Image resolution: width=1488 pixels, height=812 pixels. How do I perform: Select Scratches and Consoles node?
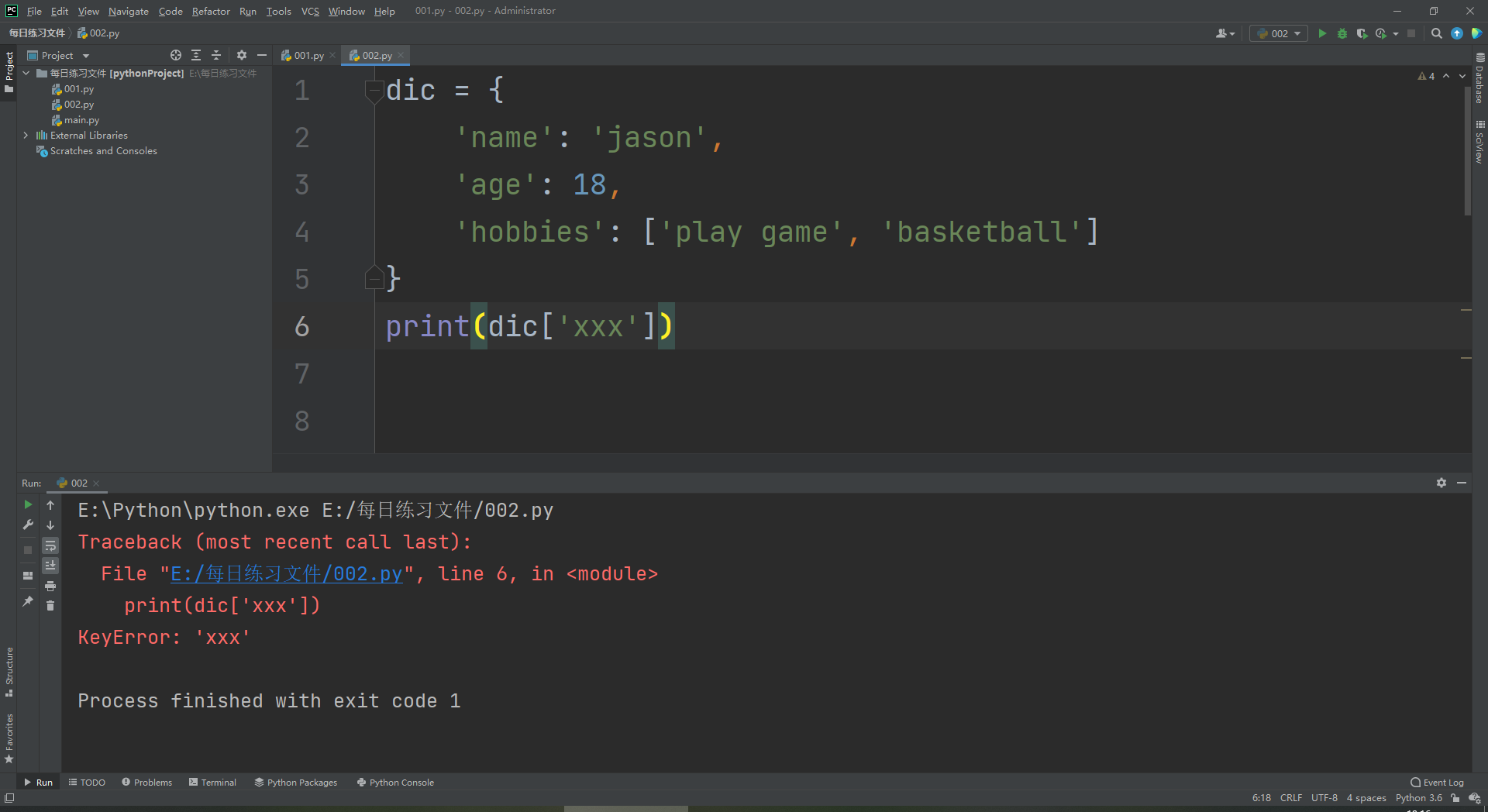[97, 151]
